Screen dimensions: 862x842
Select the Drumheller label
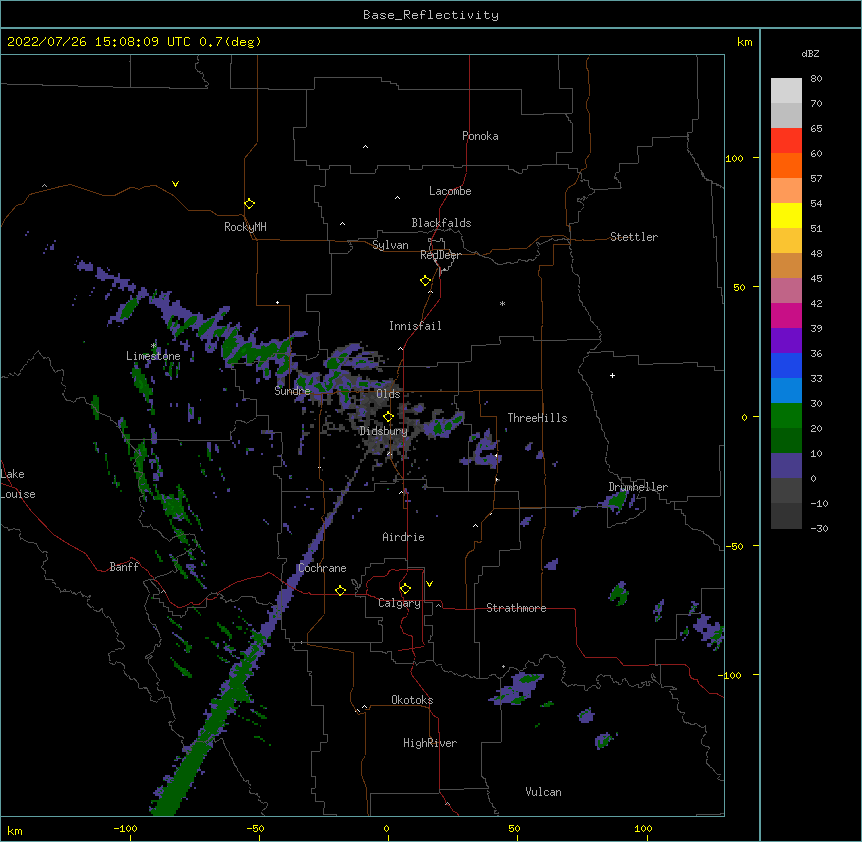tap(638, 487)
